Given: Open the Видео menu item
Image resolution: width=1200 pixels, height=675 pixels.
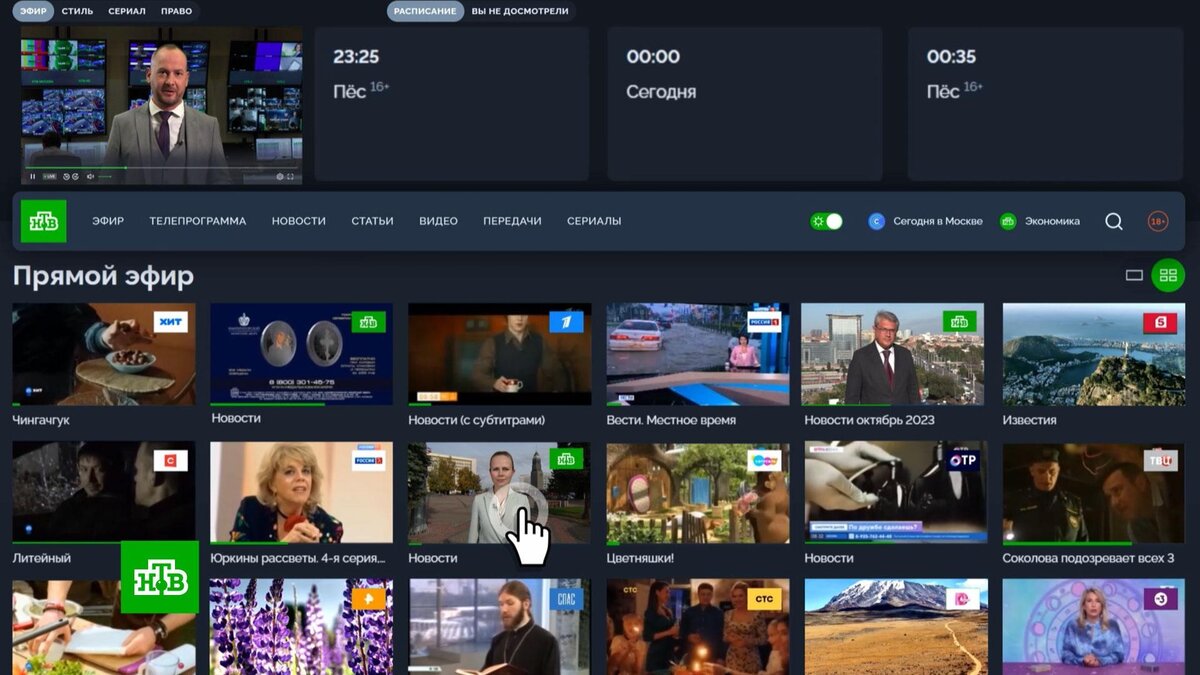Looking at the screenshot, I should [x=438, y=221].
